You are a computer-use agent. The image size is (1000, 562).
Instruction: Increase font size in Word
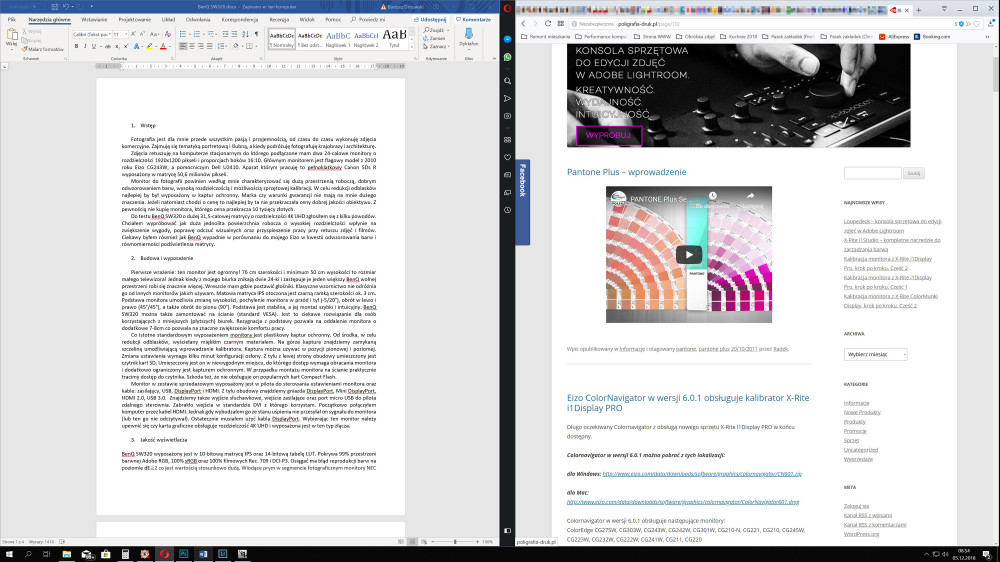tap(133, 34)
